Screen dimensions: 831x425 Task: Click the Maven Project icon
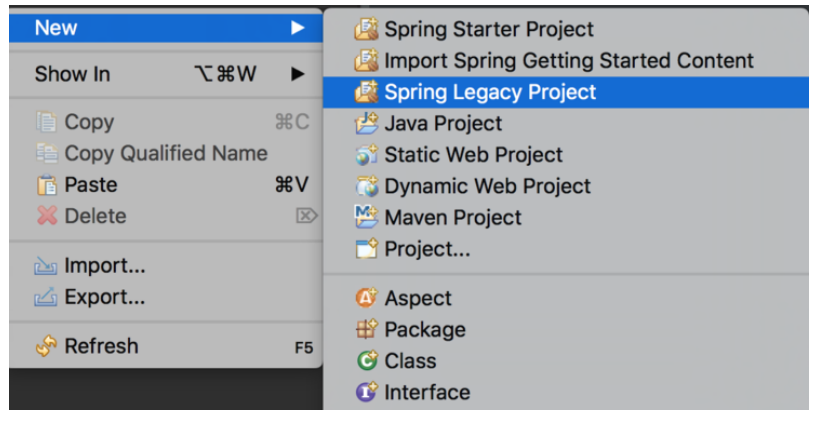pyautogui.click(x=367, y=218)
